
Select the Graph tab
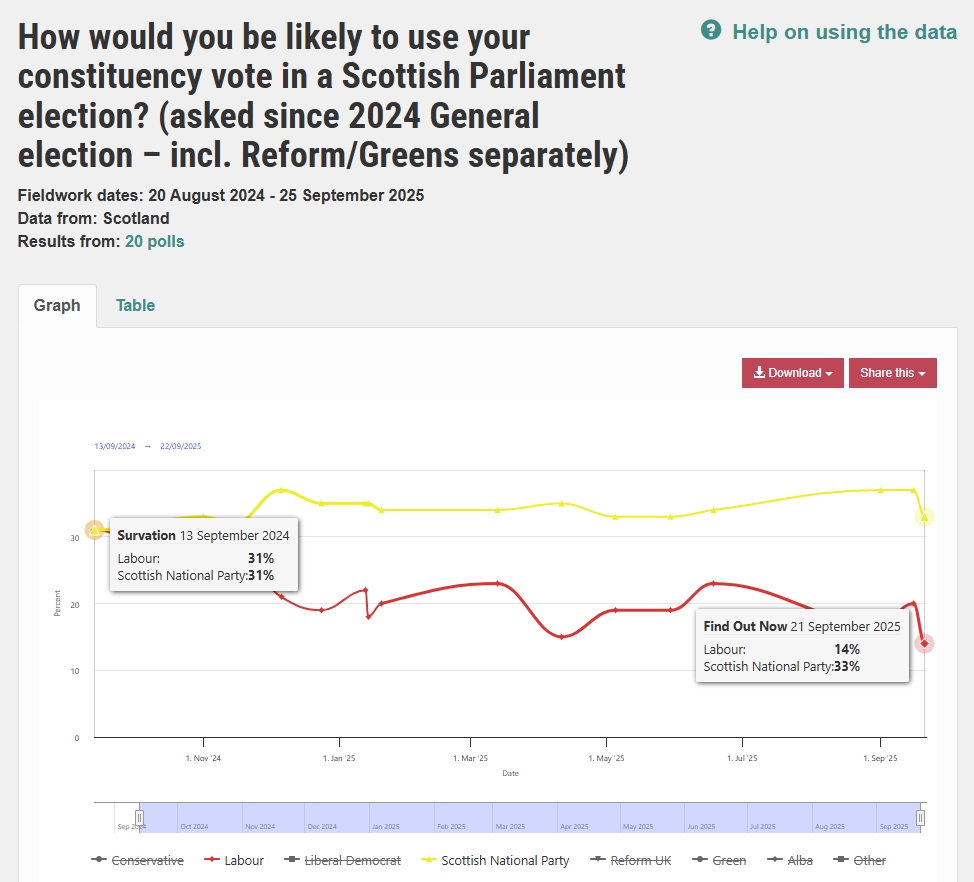tap(57, 306)
